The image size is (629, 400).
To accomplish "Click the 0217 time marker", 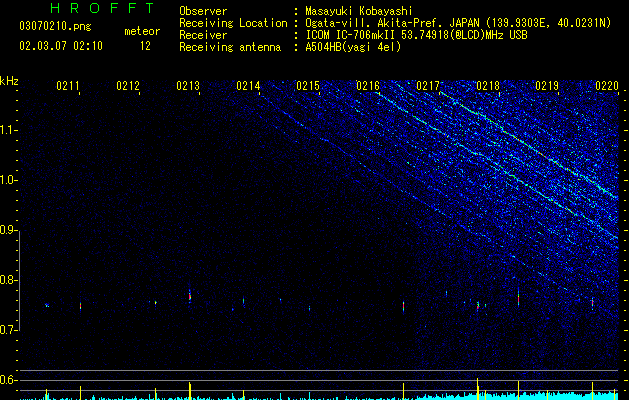I will 428,86.
